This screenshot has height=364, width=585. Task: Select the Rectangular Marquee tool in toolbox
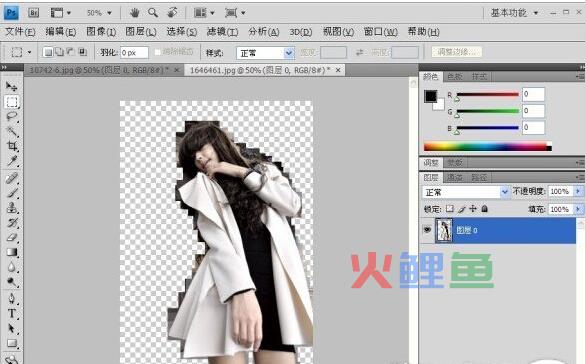click(12, 102)
